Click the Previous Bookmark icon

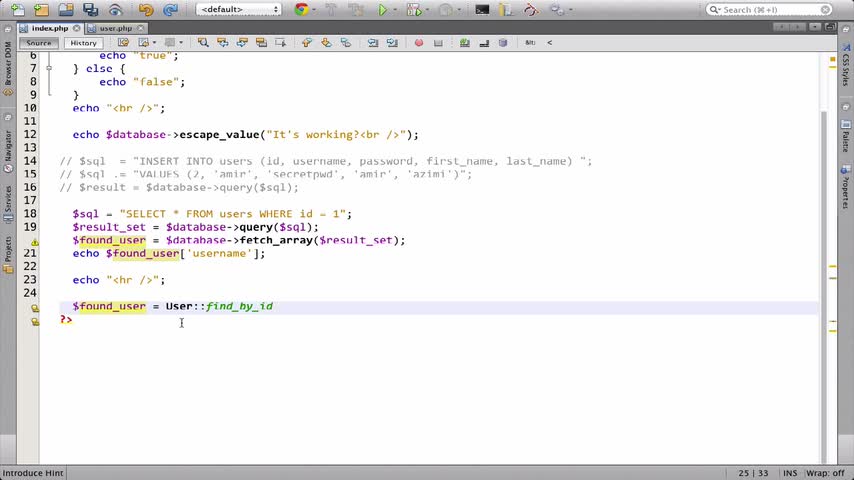pos(307,42)
